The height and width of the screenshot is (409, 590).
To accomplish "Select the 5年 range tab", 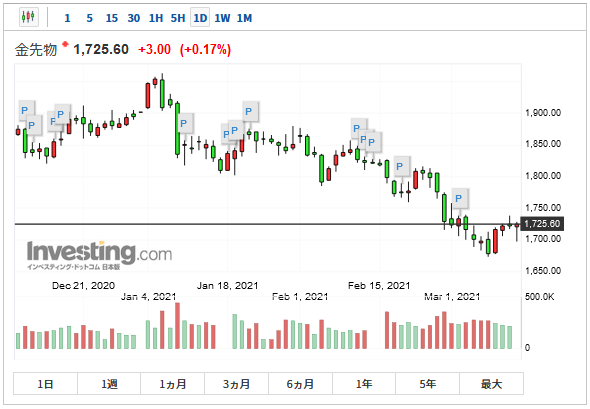I will point(427,384).
